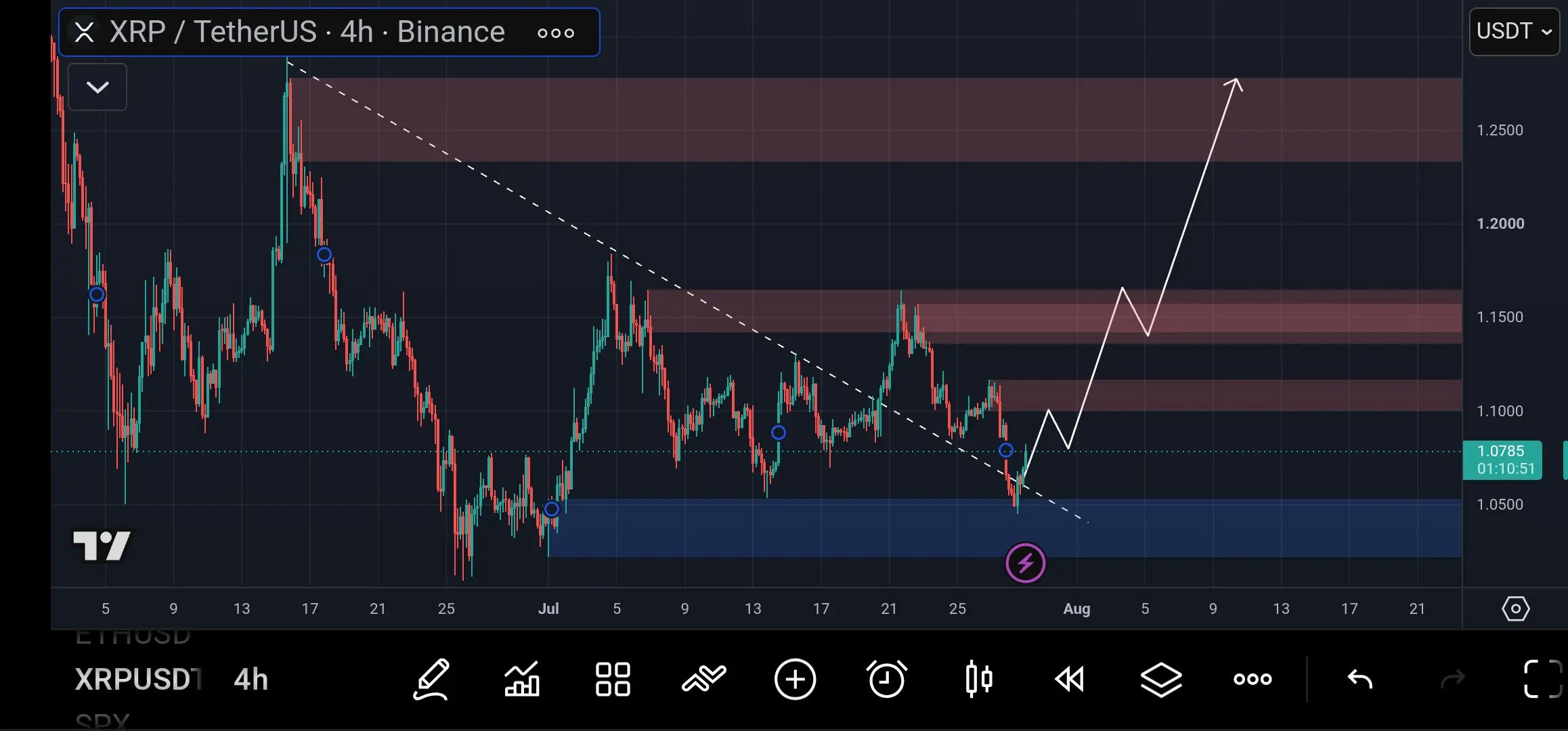Tap the purple lightning event marker
Screen dimensions: 1568x731
tap(1026, 563)
